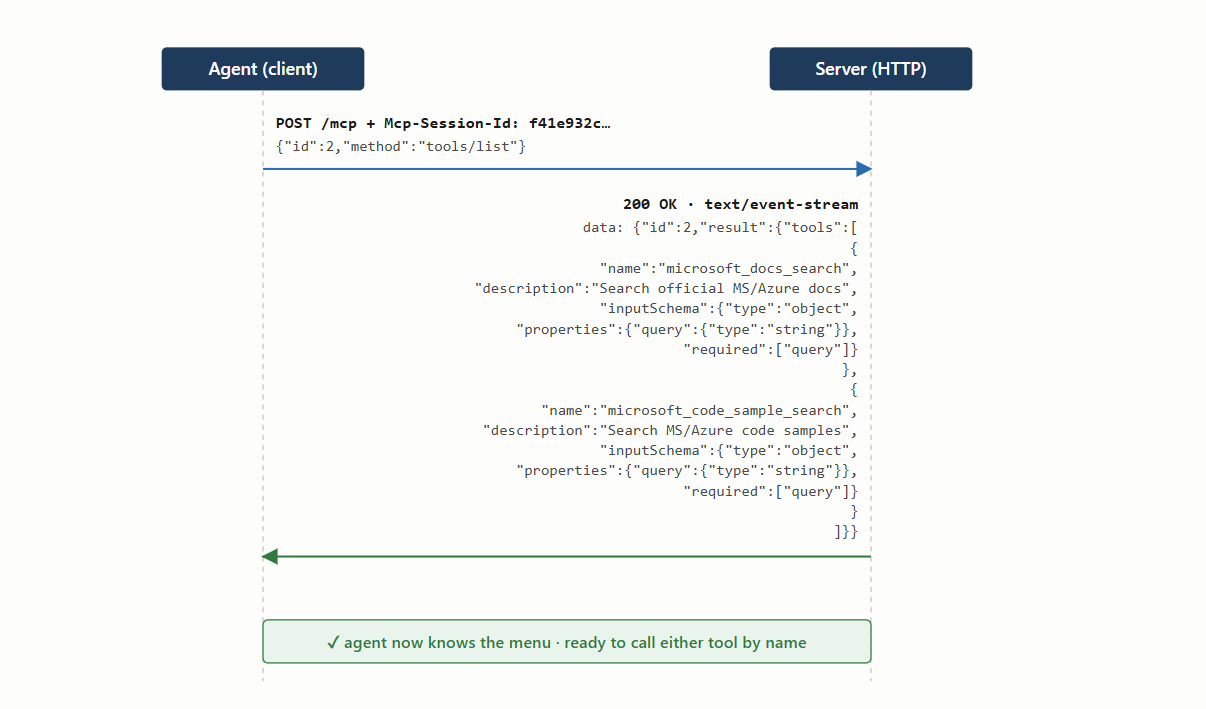The width and height of the screenshot is (1206, 709).
Task: Click the checkmark icon in green note
Action: [333, 642]
